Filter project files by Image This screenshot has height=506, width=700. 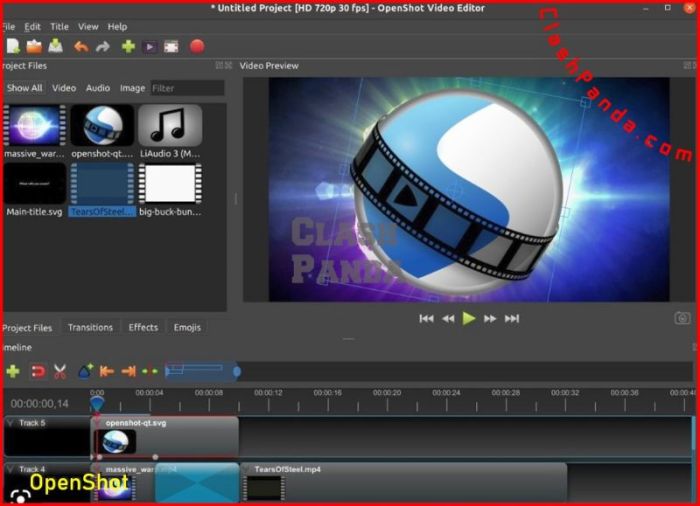tap(132, 88)
